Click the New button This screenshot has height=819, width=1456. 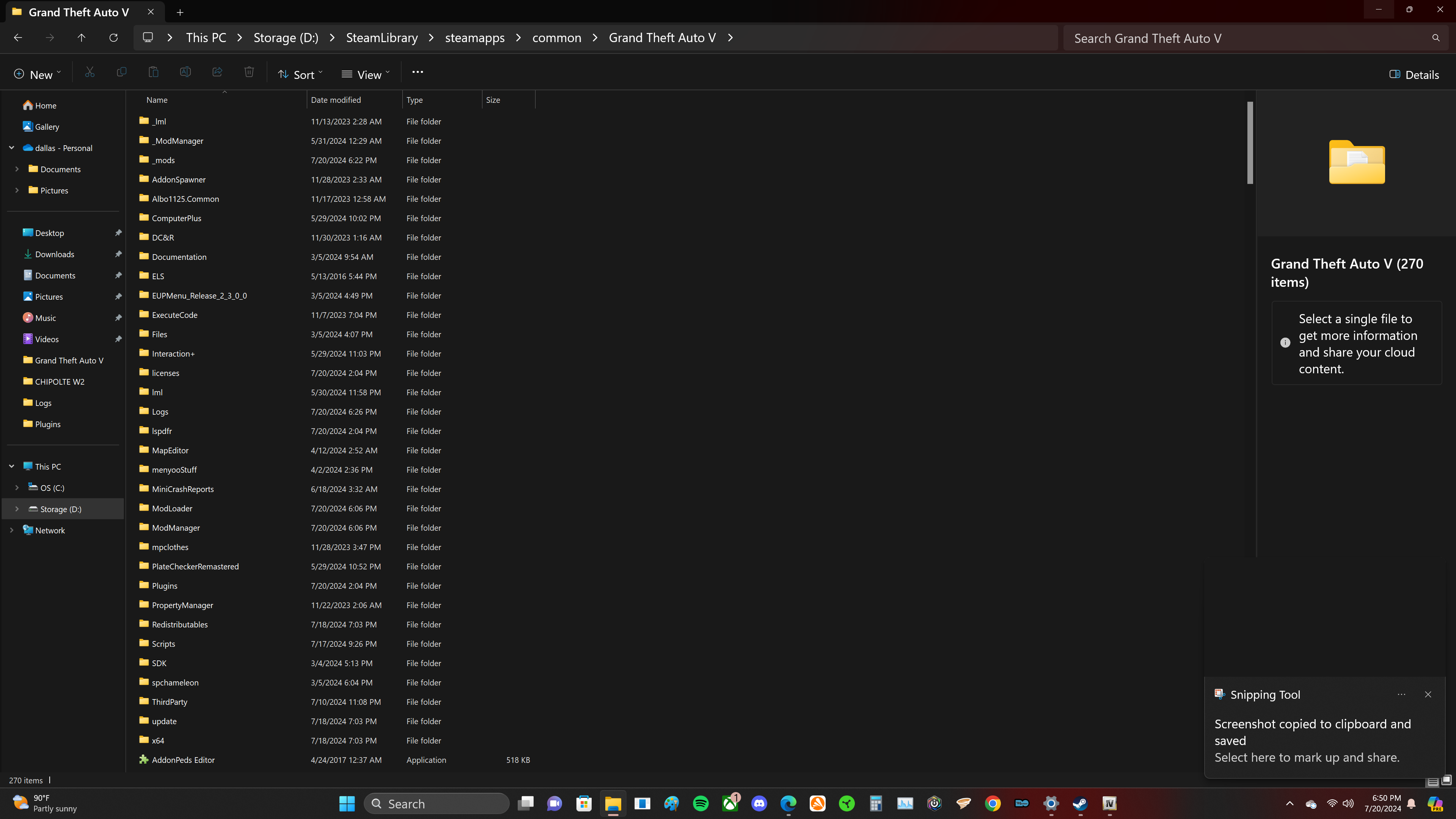(x=37, y=75)
